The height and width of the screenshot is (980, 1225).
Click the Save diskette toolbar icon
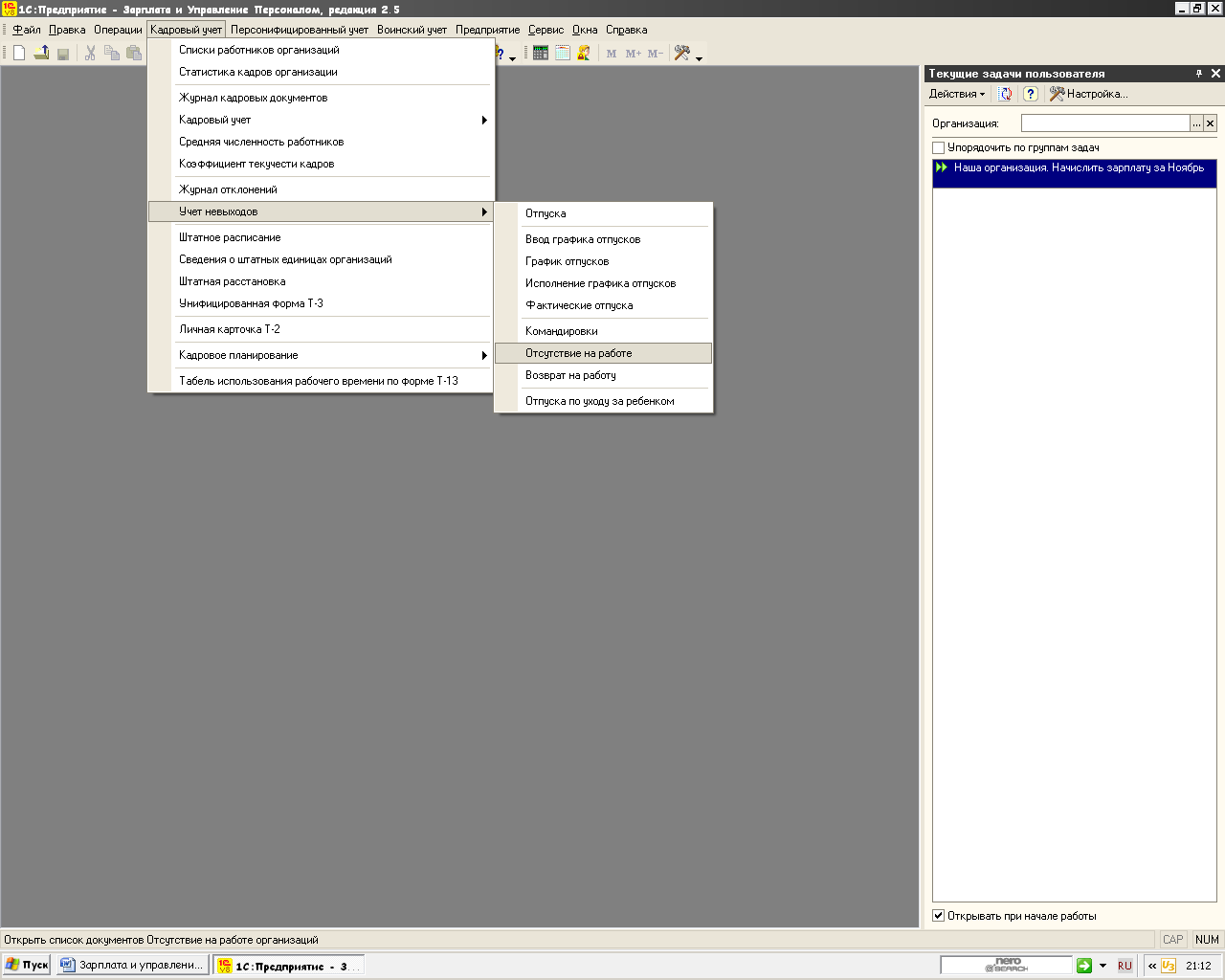[x=63, y=54]
